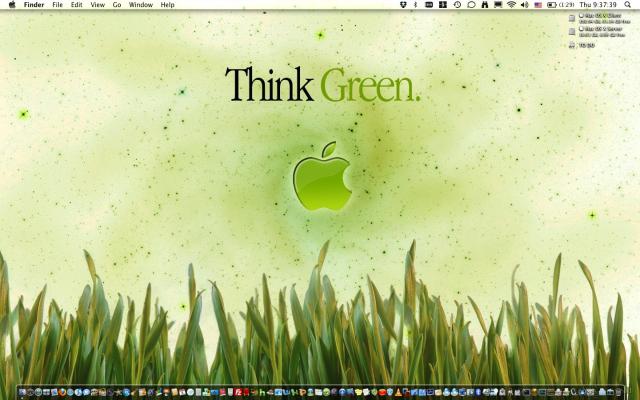This screenshot has width=640, height=400.
Task: Open the Window menu
Action: pyautogui.click(x=140, y=4)
